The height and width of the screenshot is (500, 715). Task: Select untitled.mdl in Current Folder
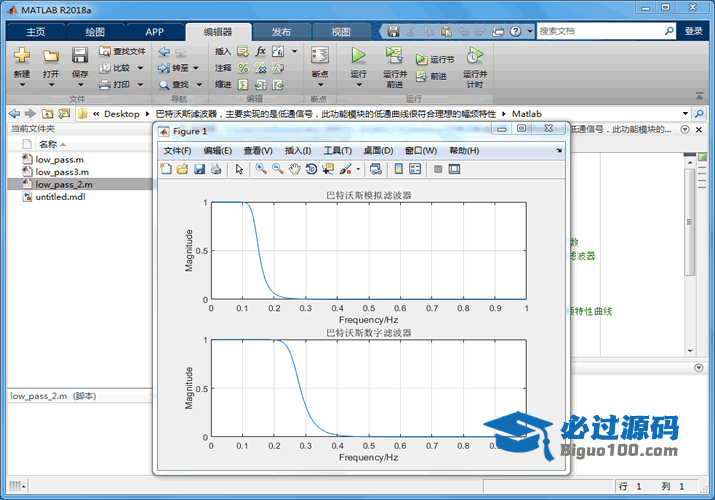click(x=60, y=196)
